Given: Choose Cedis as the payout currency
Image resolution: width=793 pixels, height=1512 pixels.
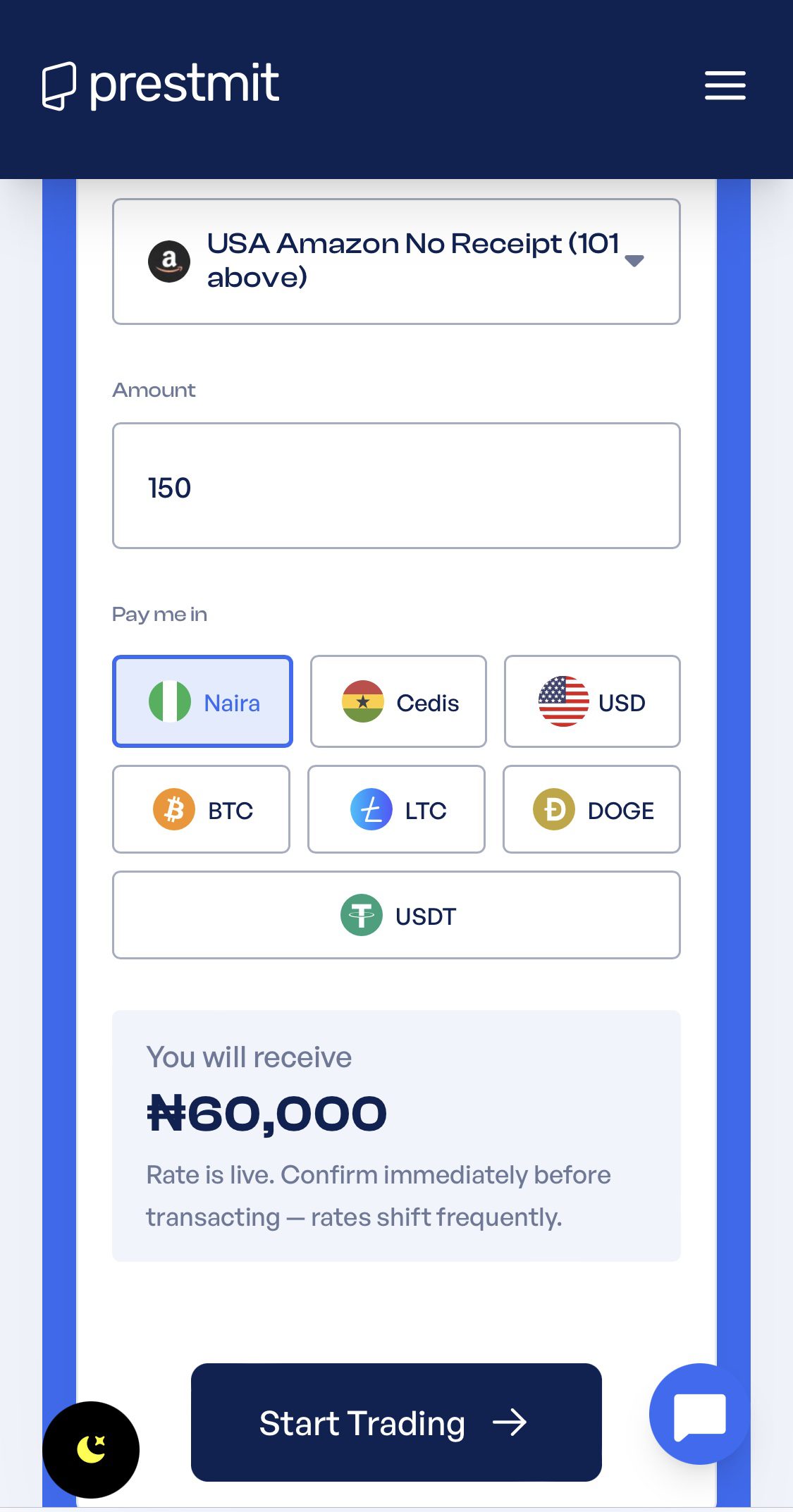Looking at the screenshot, I should tap(398, 701).
